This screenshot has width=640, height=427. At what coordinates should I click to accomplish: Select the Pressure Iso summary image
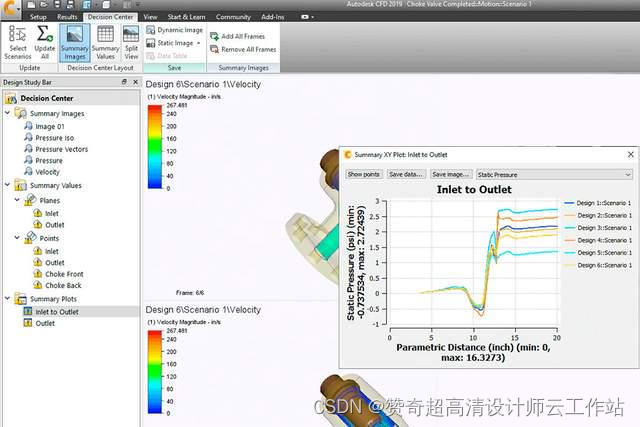click(x=49, y=138)
